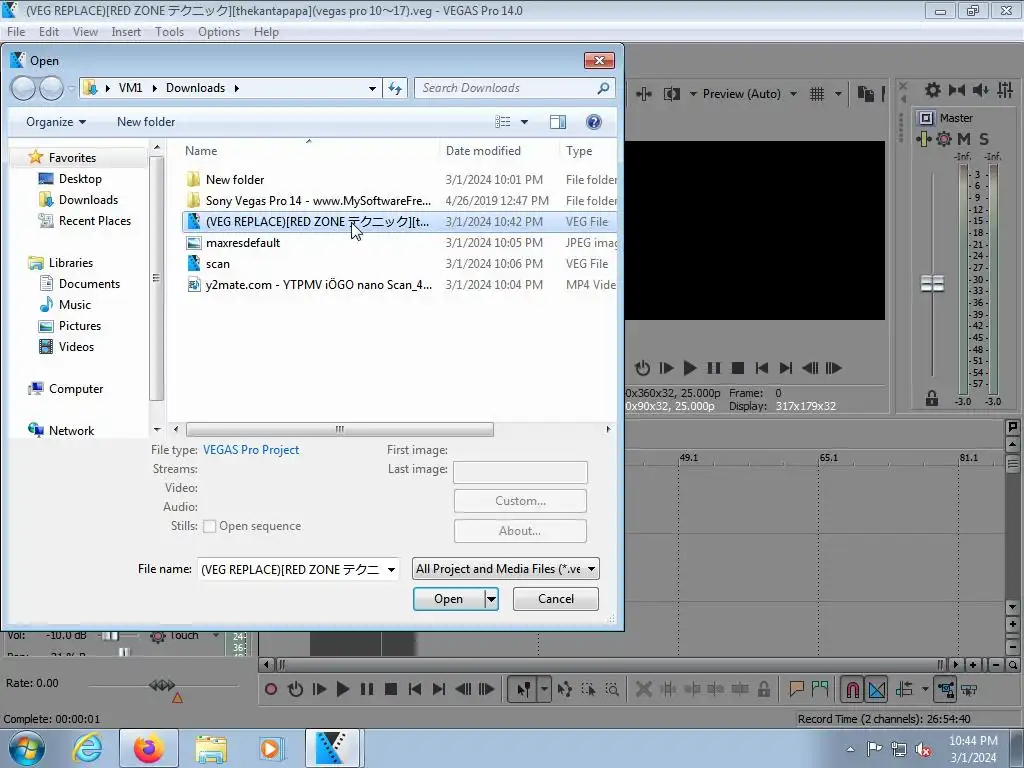Open the View menu
This screenshot has height=768, width=1024.
point(85,31)
